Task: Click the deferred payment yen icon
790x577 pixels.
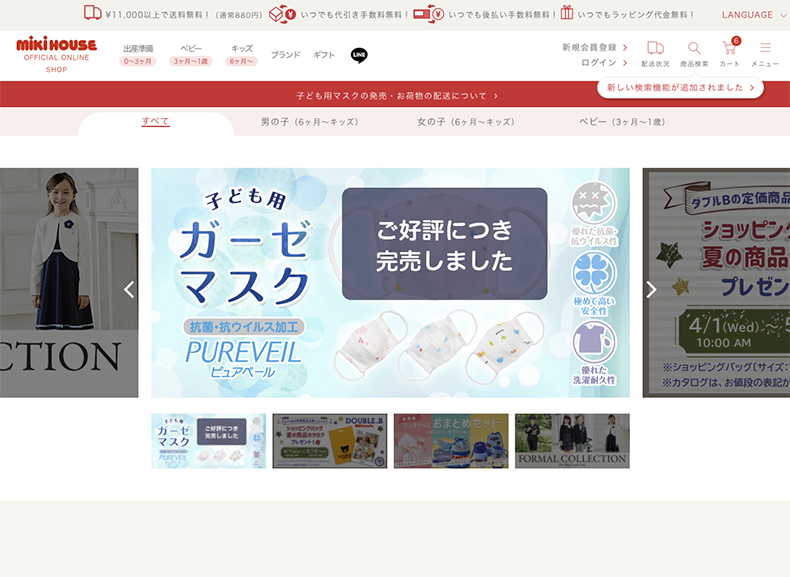Action: coord(428,14)
